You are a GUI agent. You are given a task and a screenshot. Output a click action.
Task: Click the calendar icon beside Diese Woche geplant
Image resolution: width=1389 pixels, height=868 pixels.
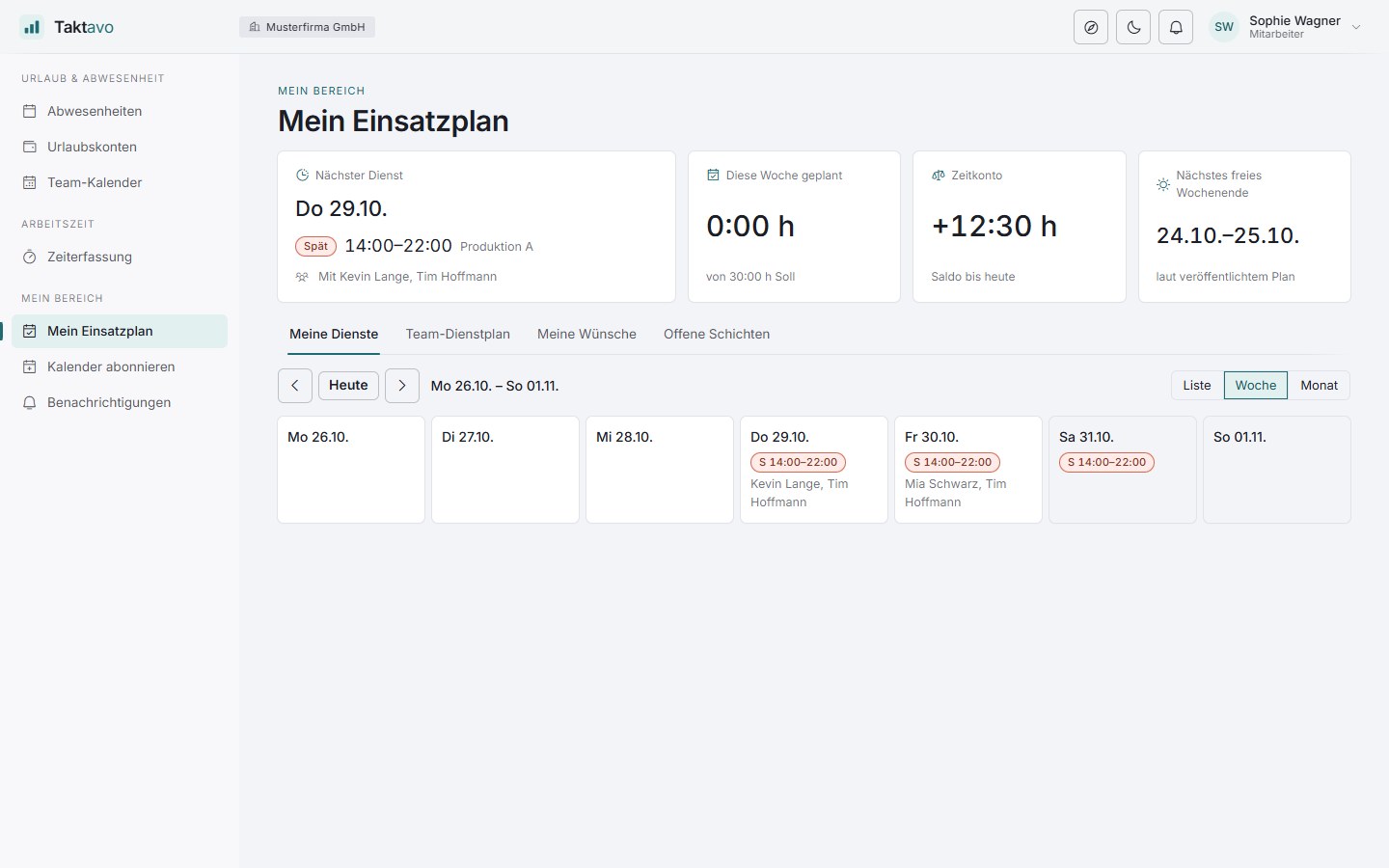[713, 176]
